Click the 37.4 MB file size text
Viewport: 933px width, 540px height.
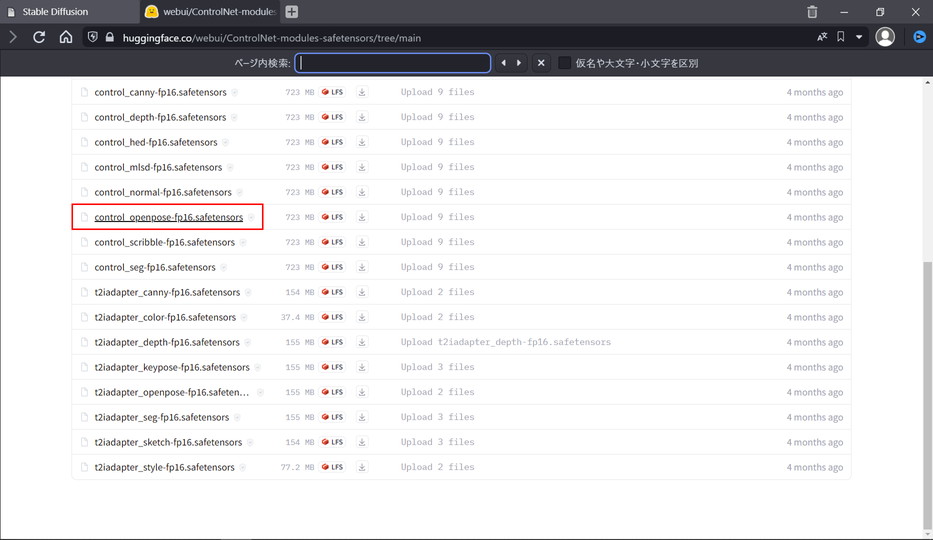pyautogui.click(x=298, y=317)
